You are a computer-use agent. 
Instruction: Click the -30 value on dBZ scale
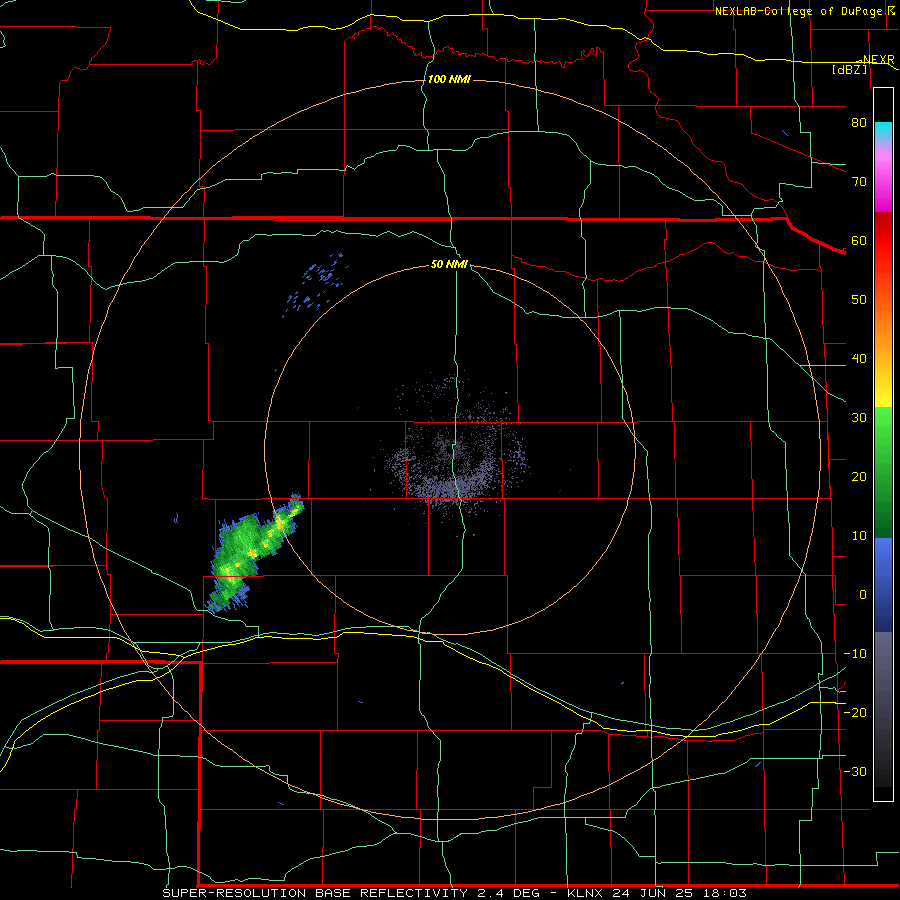point(855,771)
